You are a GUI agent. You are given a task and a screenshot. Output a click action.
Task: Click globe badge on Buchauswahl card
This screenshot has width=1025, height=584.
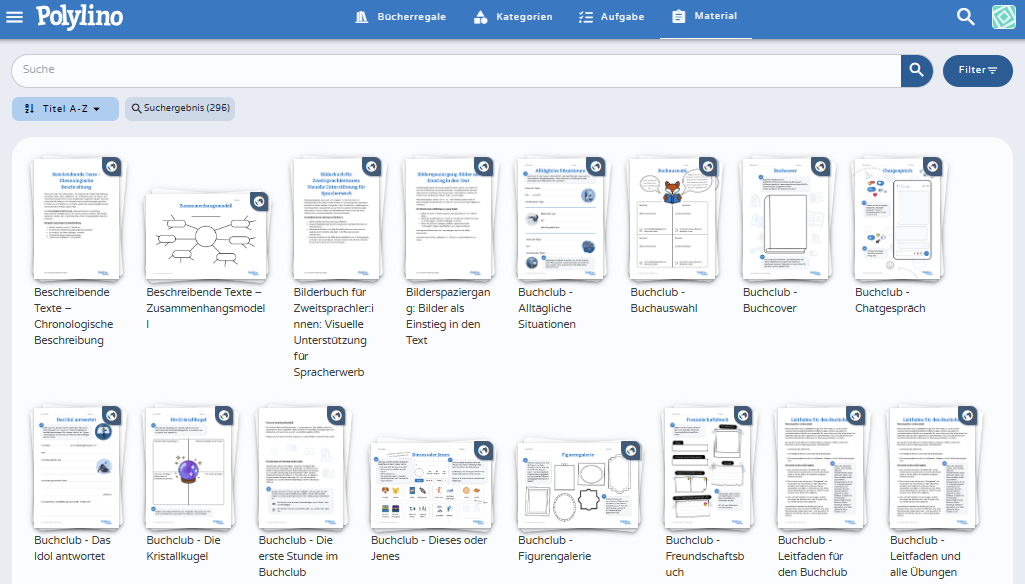pyautogui.click(x=709, y=167)
